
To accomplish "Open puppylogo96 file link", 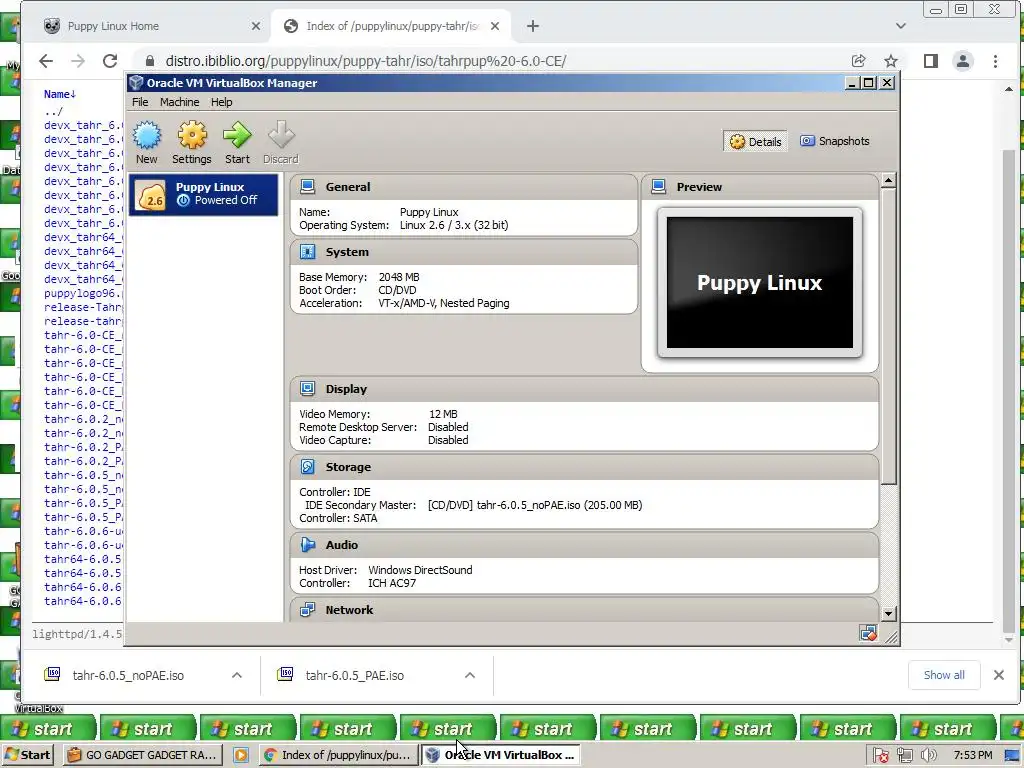I will 83,293.
